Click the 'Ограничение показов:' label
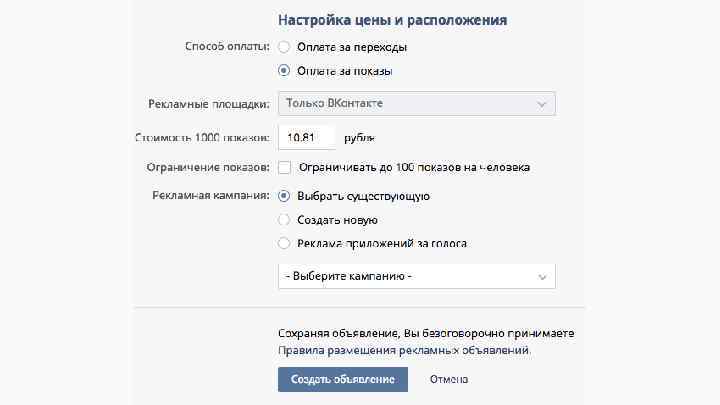Screen dimensions: 720x405 208,167
